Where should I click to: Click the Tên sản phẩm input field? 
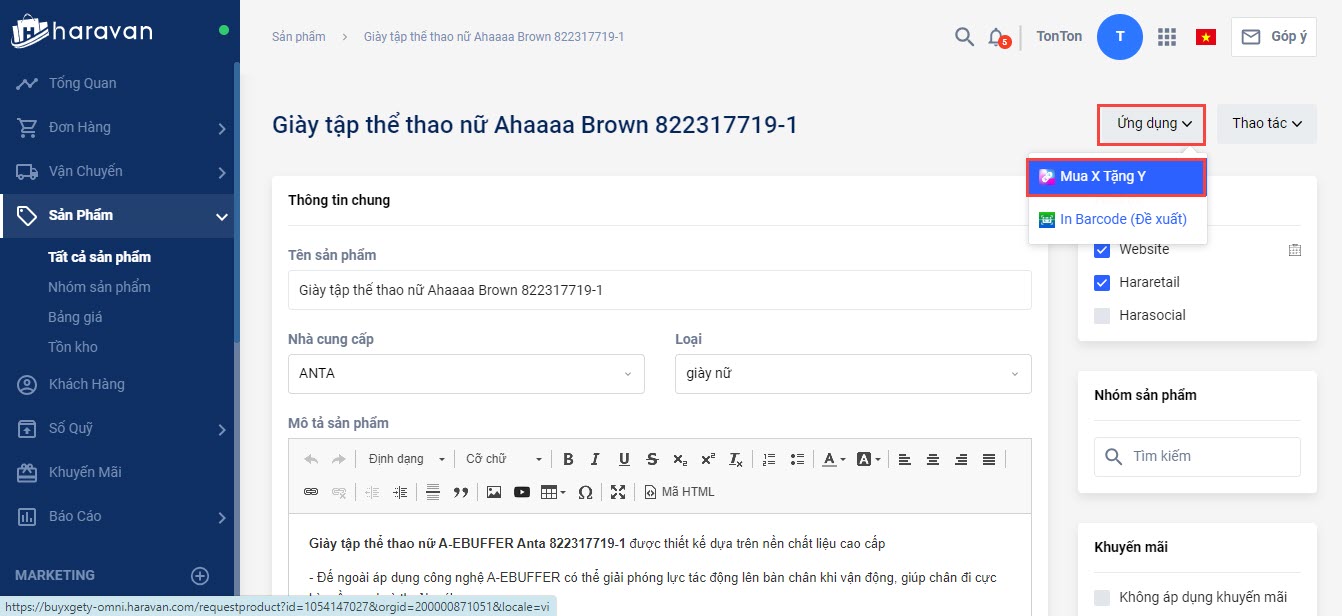coord(659,290)
